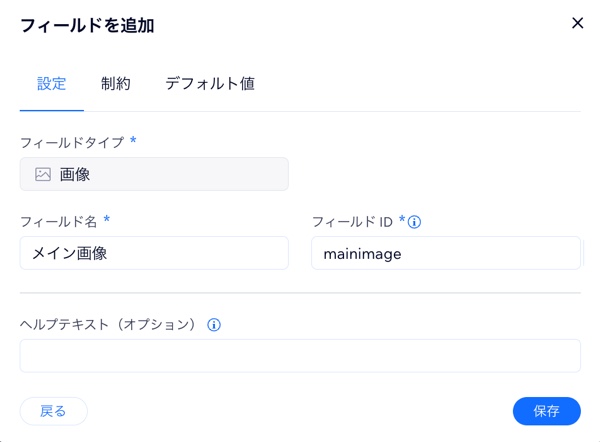Click the フィールドタイプ label
The image size is (600, 442).
[x=72, y=142]
